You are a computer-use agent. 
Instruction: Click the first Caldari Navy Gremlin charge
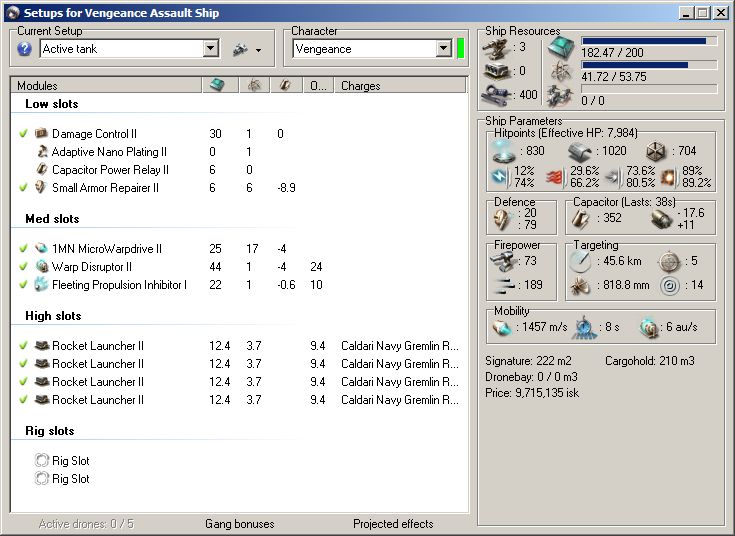coord(400,346)
